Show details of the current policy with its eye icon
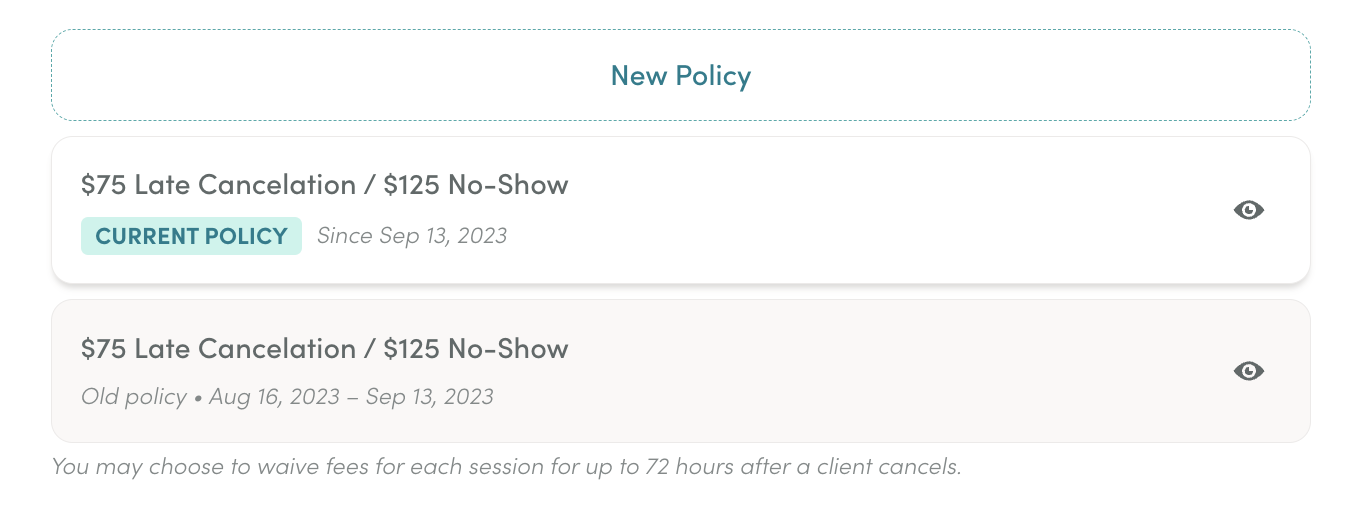 (x=1249, y=210)
